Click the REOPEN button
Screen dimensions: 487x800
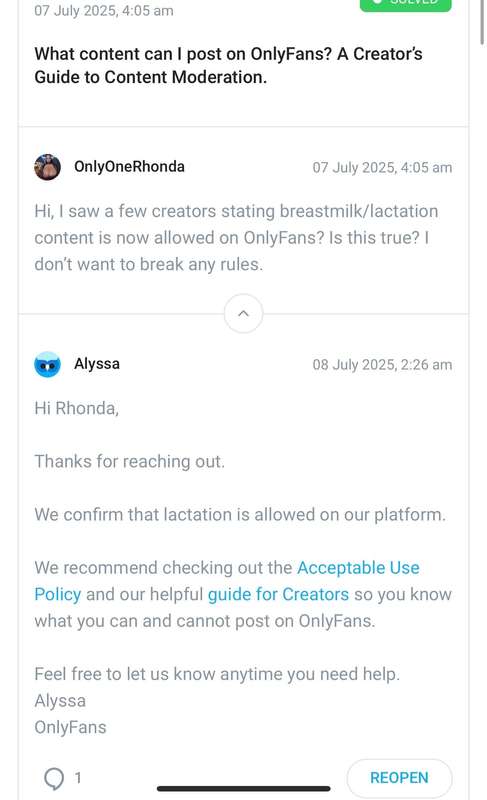(x=399, y=778)
